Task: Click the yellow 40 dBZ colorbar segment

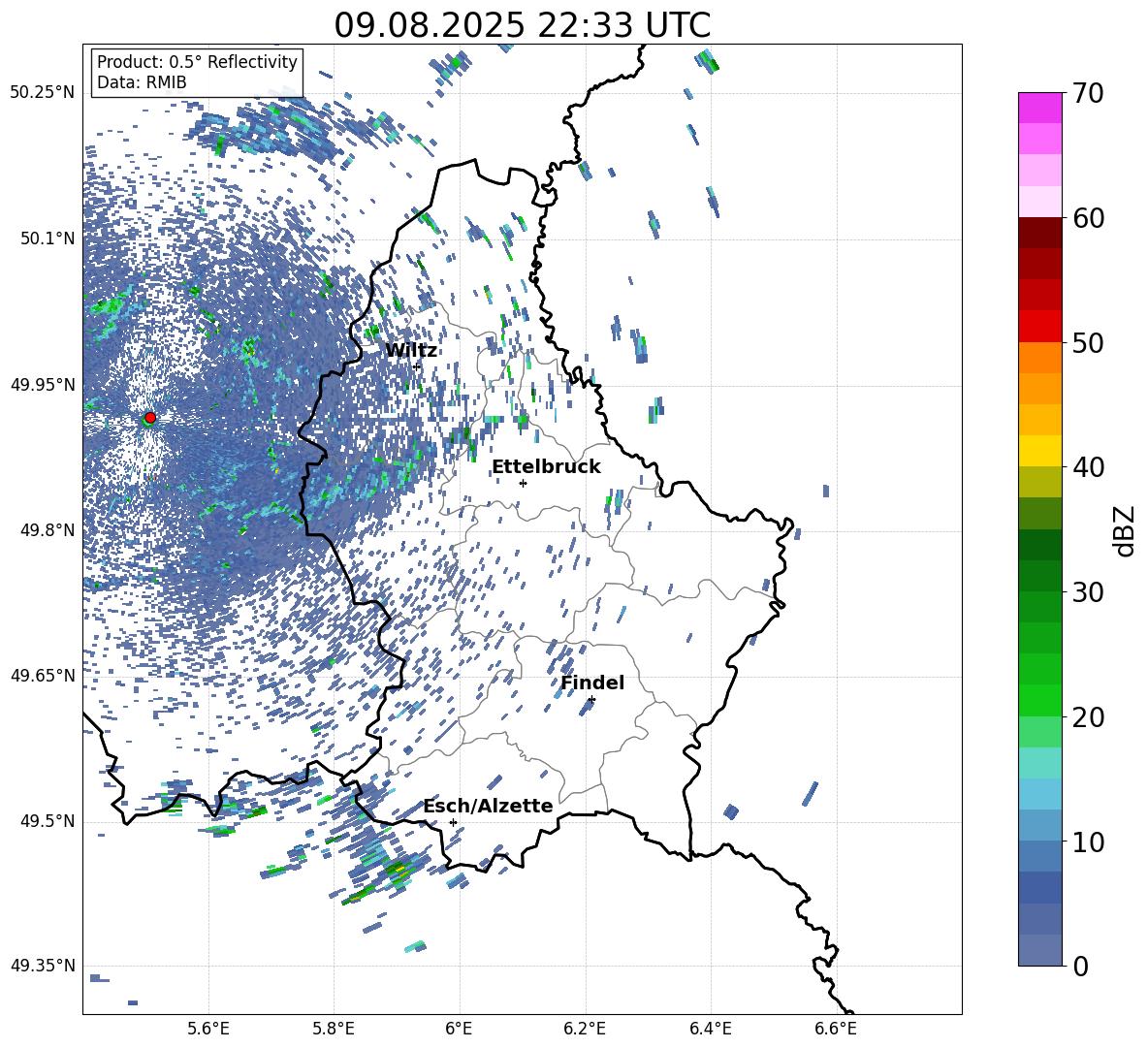Action: coord(1039,451)
